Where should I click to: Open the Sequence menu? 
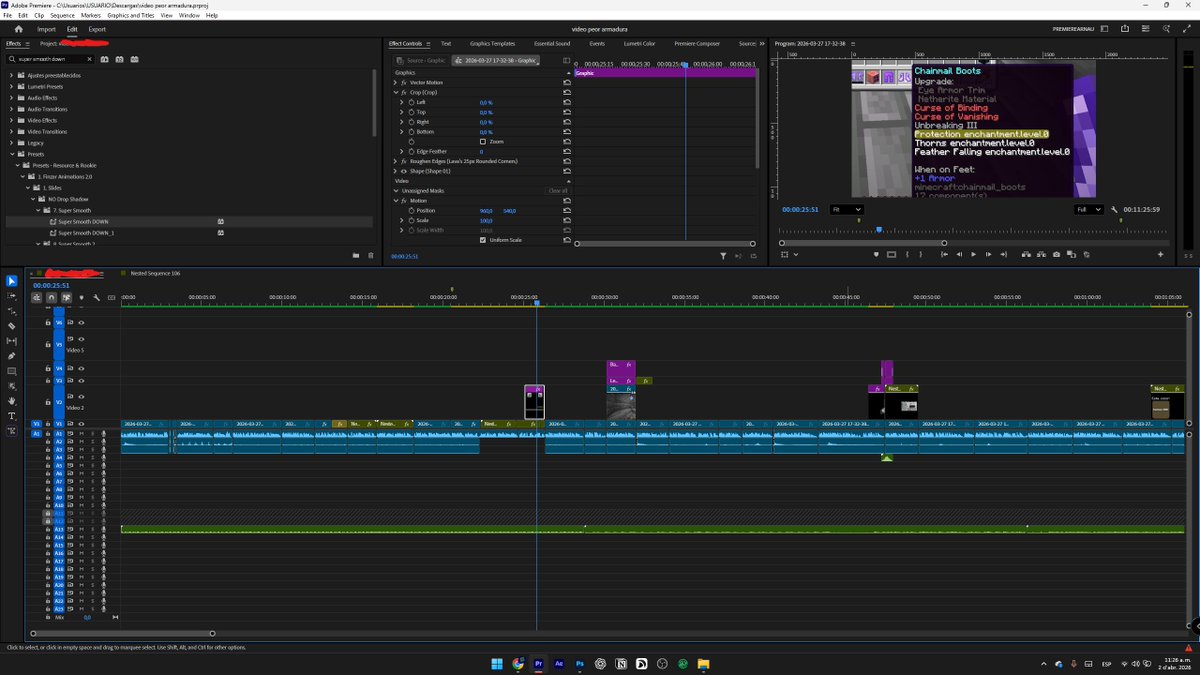click(62, 15)
